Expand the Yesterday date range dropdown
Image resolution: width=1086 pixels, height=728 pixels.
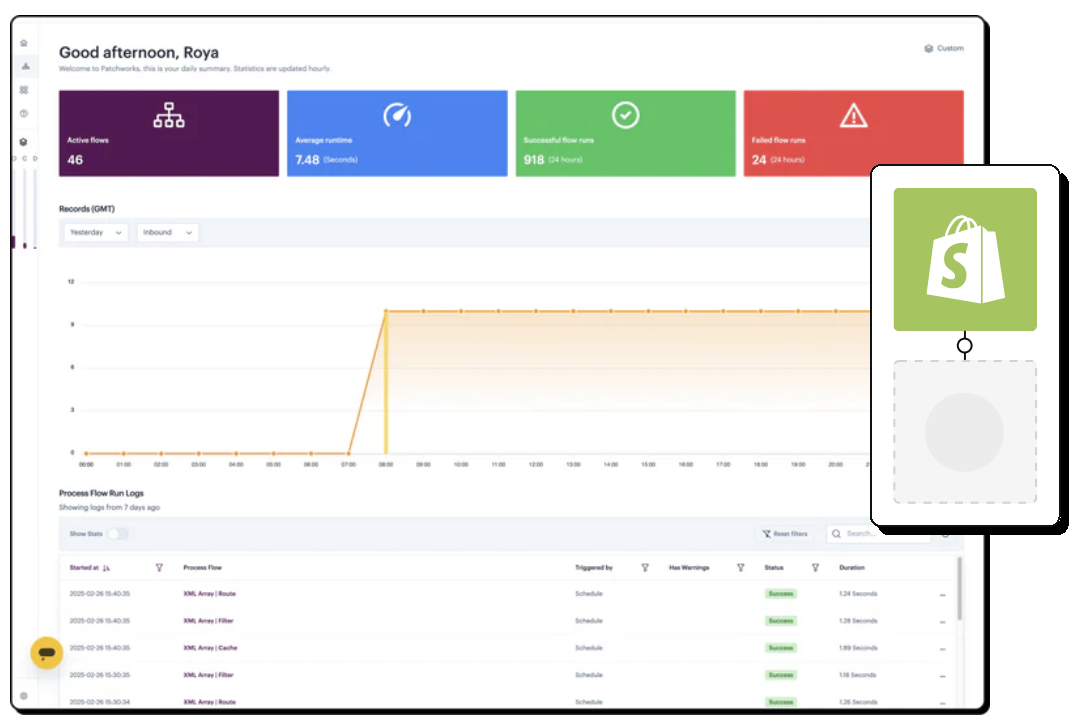[96, 233]
